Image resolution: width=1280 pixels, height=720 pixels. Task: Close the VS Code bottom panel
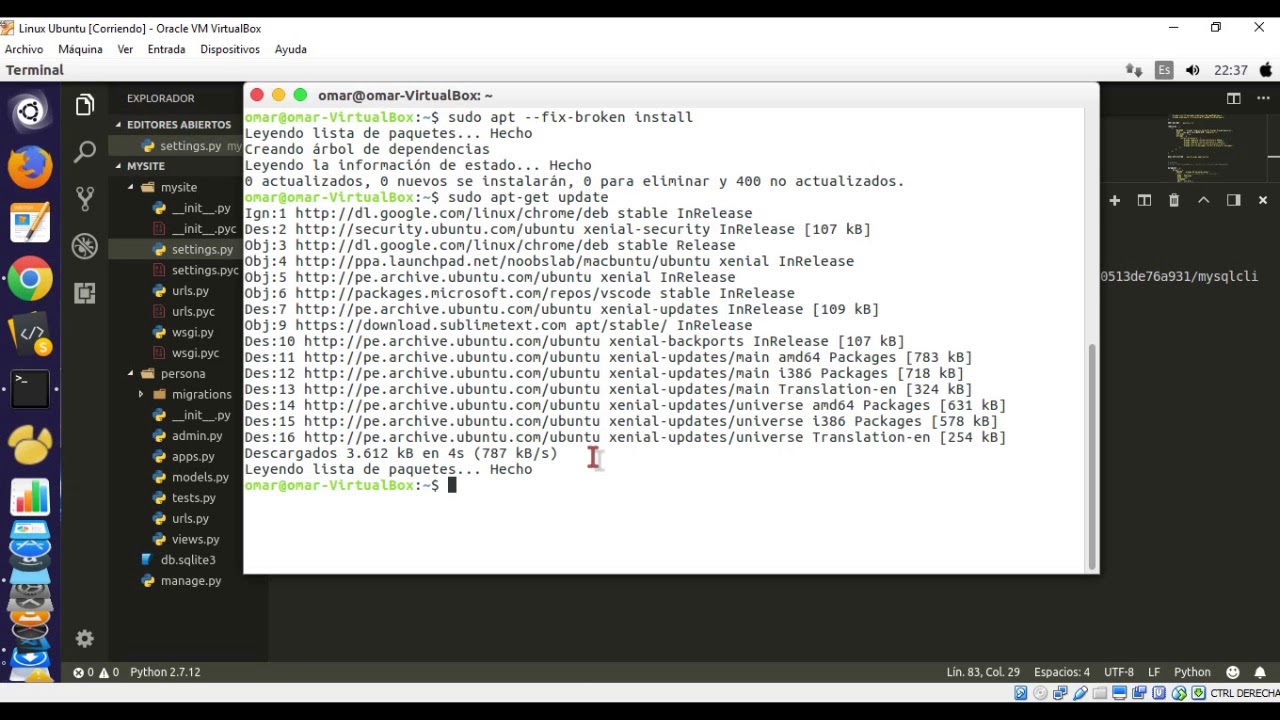point(1263,200)
